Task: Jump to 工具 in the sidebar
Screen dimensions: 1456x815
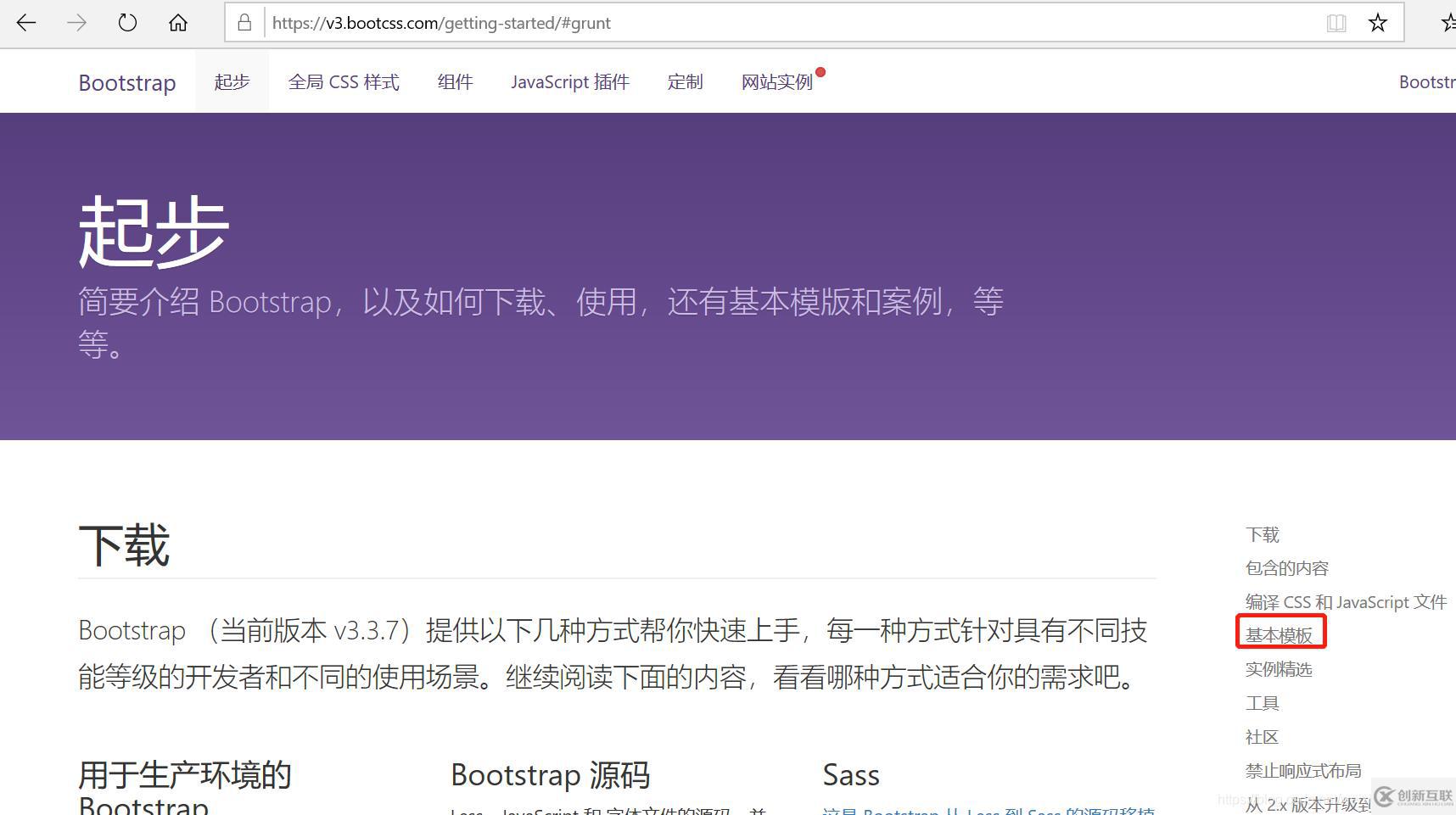Action: pyautogui.click(x=1262, y=703)
